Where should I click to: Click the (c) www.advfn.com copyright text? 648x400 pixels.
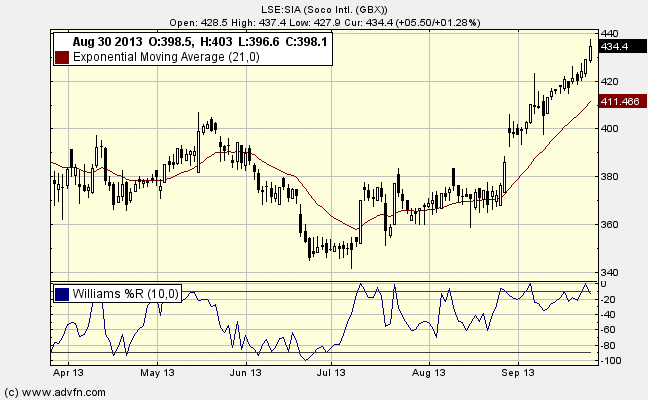[x=55, y=392]
